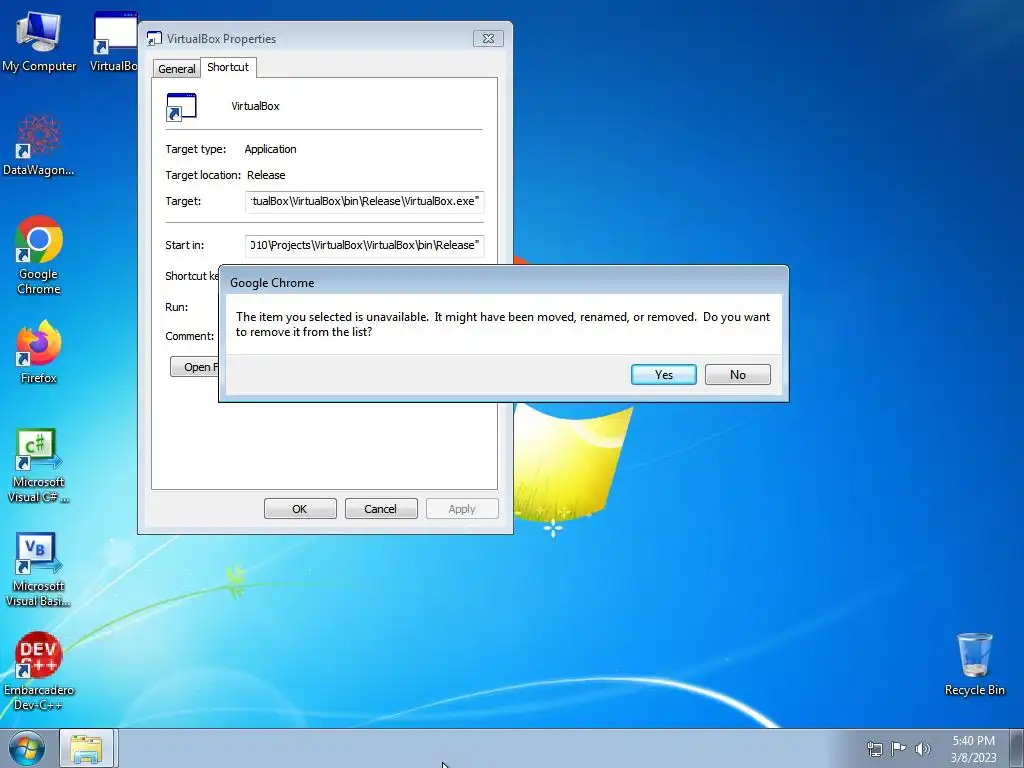Cancel the VirtualBox Properties dialog
The width and height of the screenshot is (1024, 768).
tap(381, 509)
